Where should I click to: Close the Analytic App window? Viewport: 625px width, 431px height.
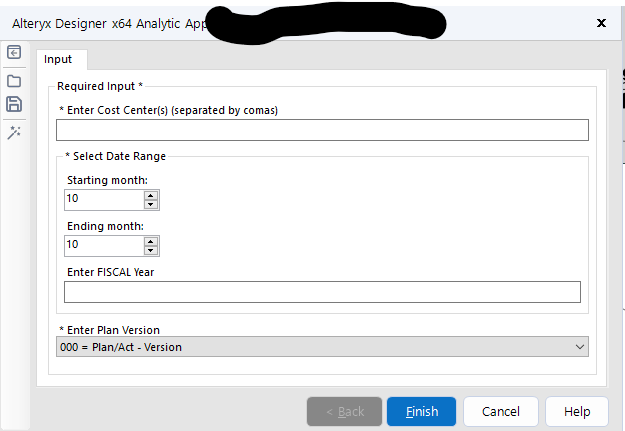pos(601,22)
